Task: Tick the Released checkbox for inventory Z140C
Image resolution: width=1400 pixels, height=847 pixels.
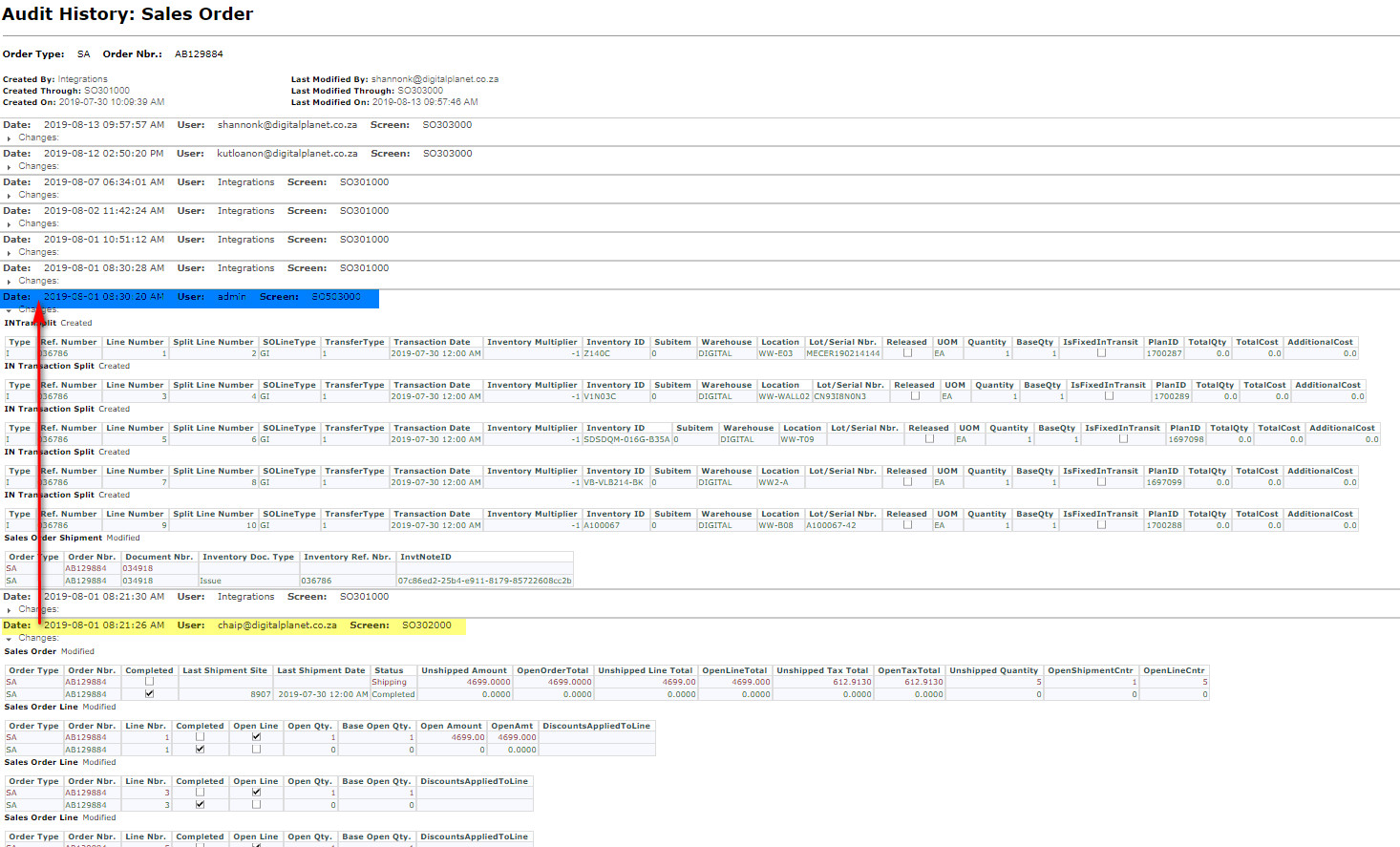Action: click(x=907, y=353)
